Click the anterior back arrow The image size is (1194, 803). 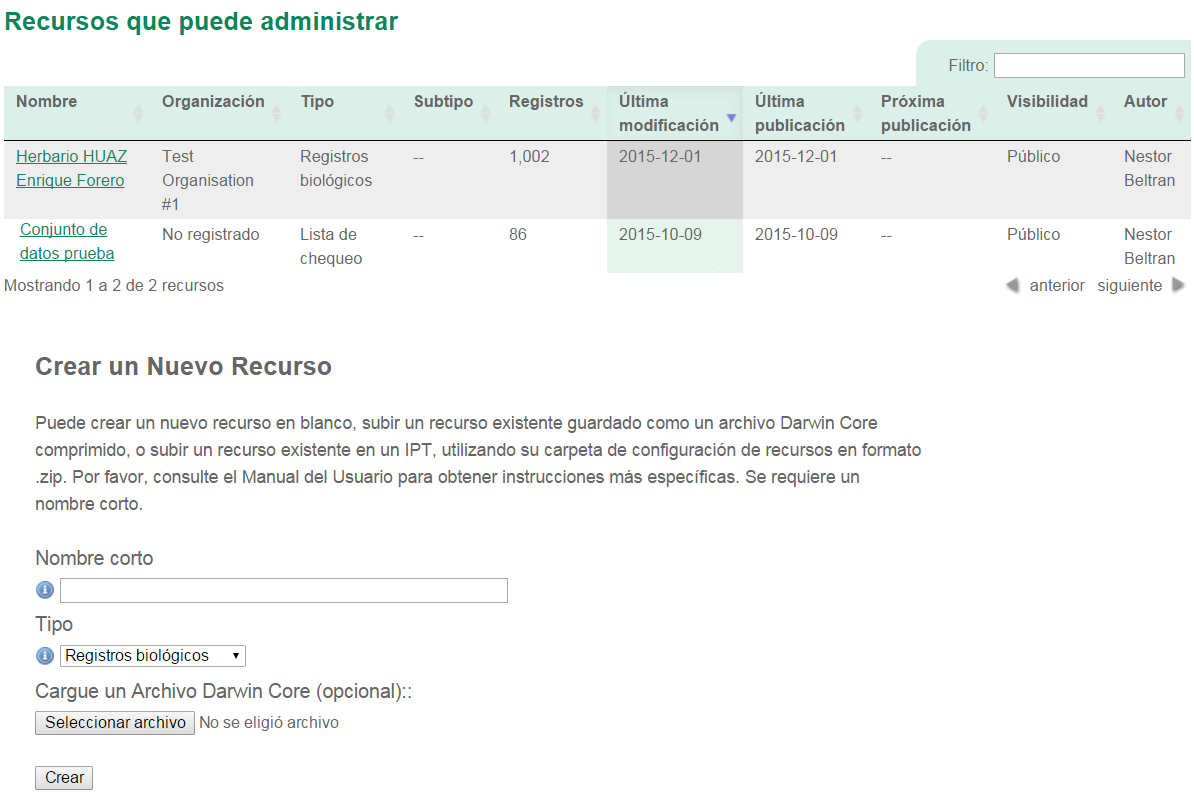pos(1013,285)
